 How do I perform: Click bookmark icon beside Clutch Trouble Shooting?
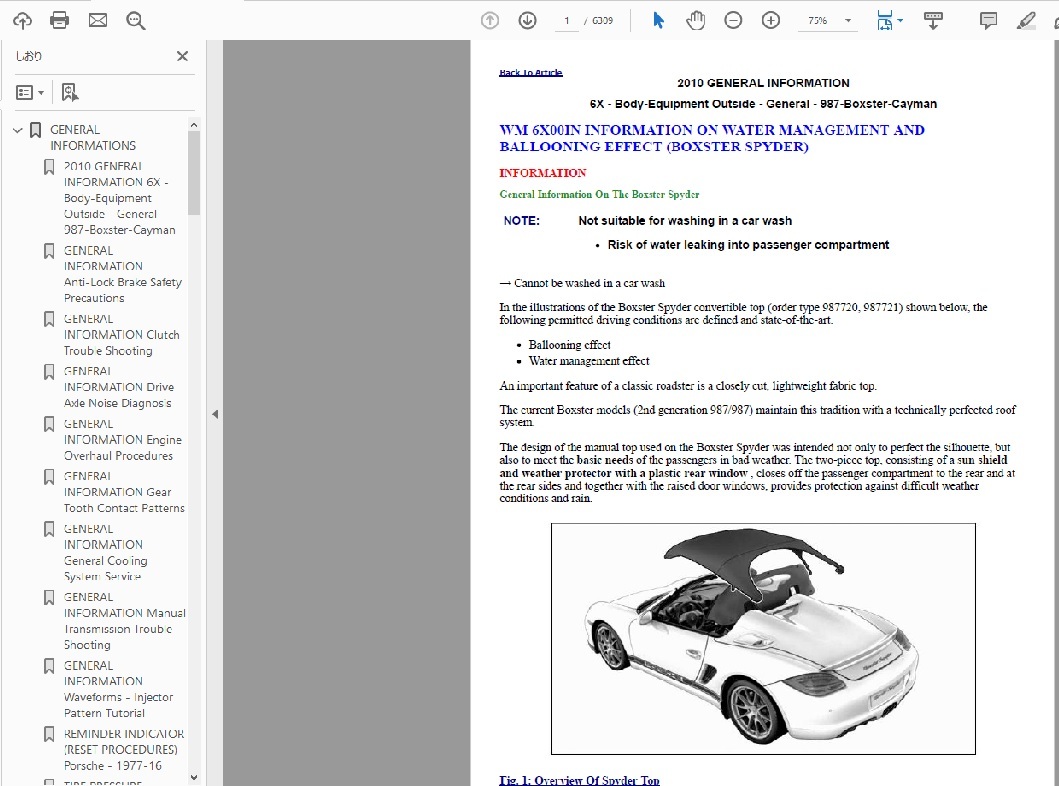coord(49,319)
